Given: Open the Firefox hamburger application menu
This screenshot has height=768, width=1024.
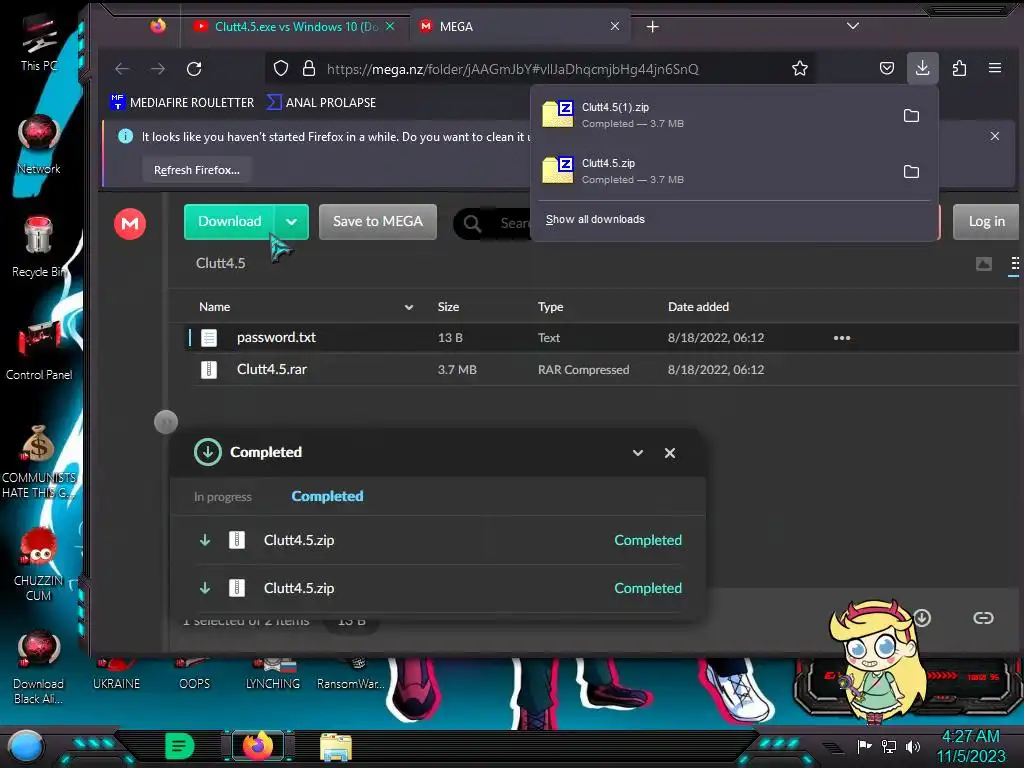Looking at the screenshot, I should (x=995, y=68).
